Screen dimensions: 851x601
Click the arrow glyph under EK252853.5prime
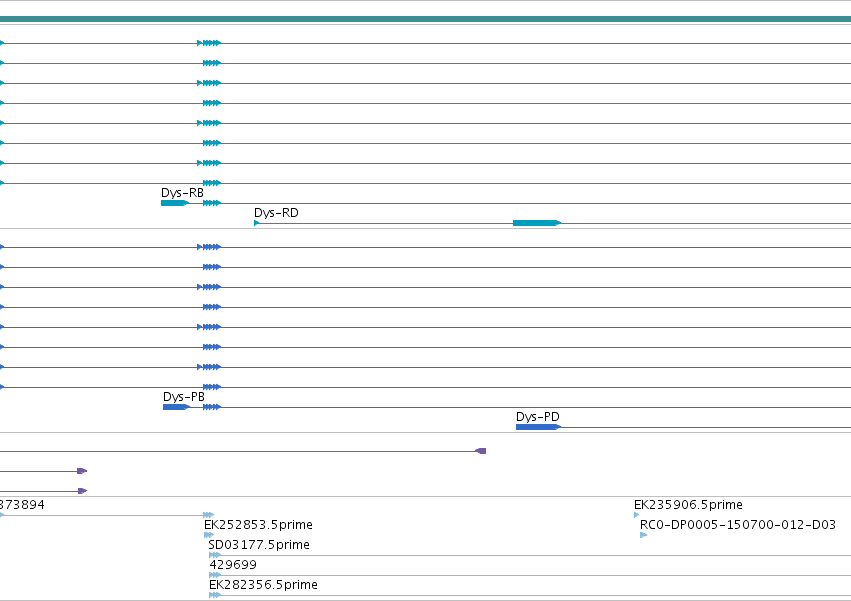pos(209,535)
